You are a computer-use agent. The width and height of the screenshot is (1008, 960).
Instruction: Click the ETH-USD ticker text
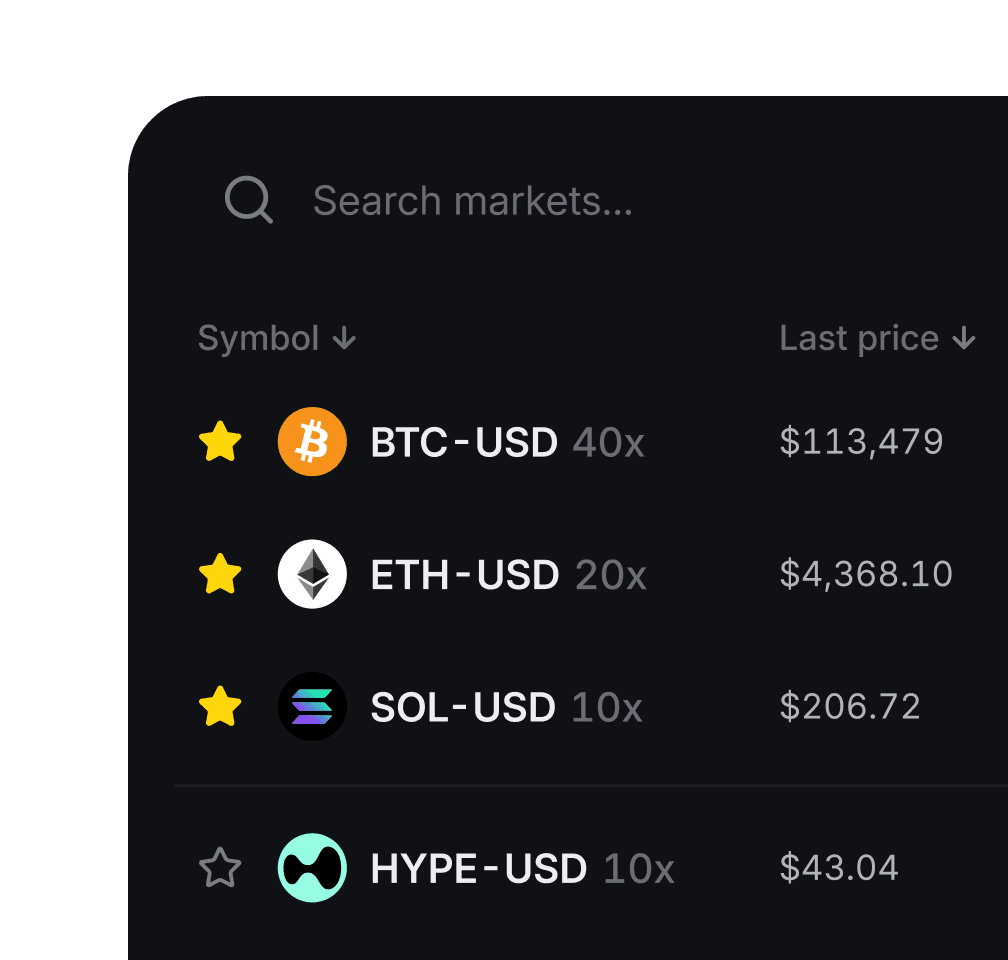[x=465, y=574]
